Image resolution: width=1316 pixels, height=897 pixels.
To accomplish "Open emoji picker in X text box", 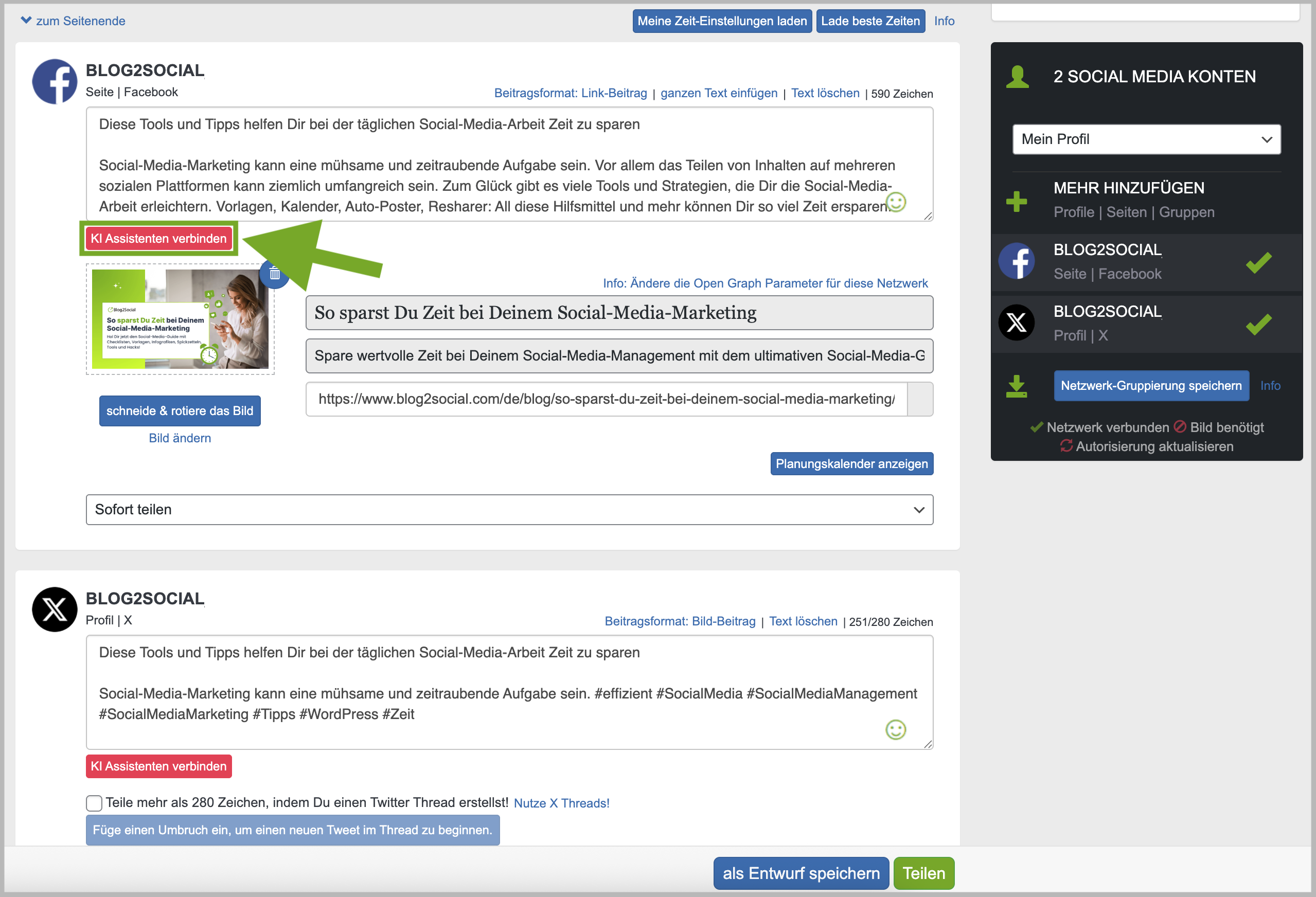I will pyautogui.click(x=895, y=729).
